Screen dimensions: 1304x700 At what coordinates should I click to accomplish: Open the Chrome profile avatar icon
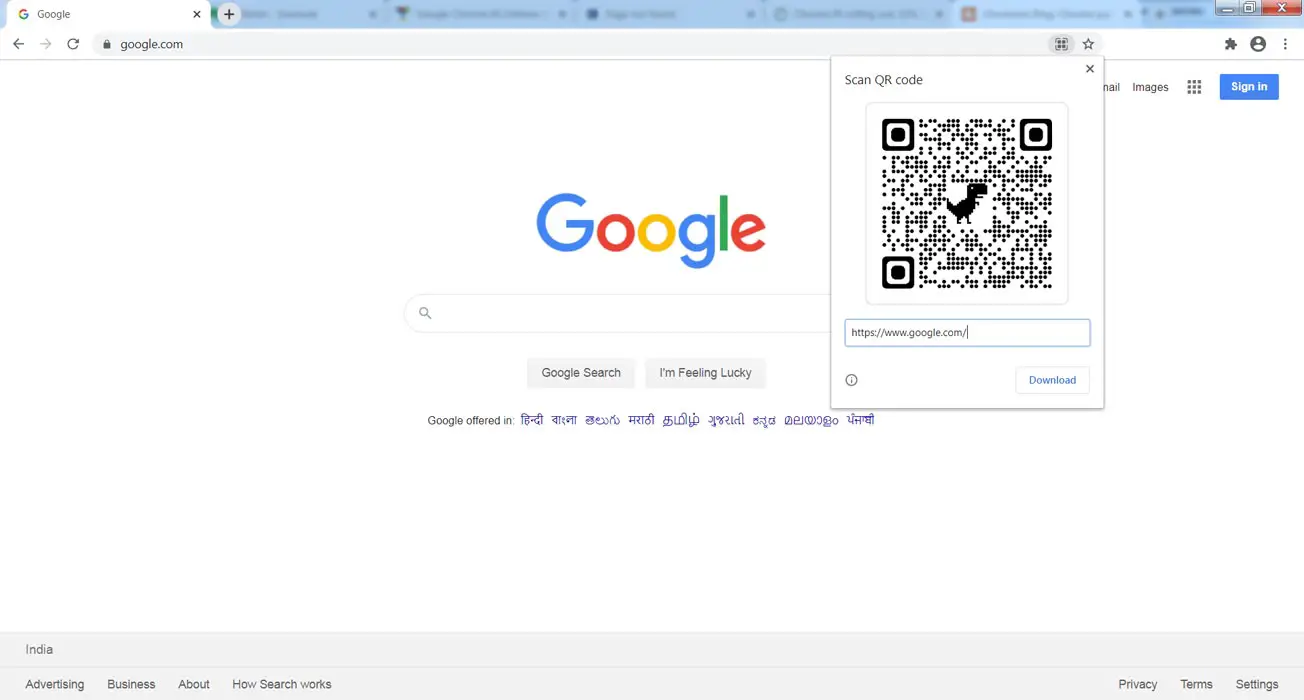coord(1258,44)
